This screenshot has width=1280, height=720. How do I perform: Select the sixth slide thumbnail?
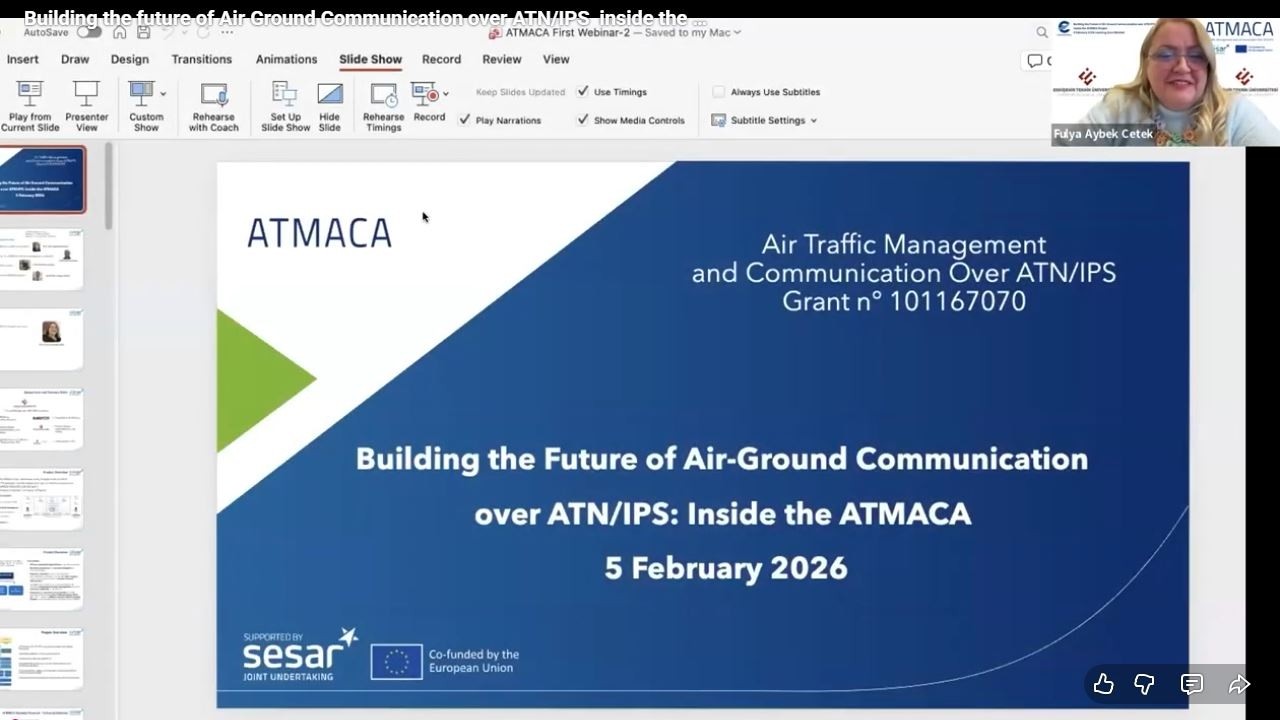tap(42, 579)
